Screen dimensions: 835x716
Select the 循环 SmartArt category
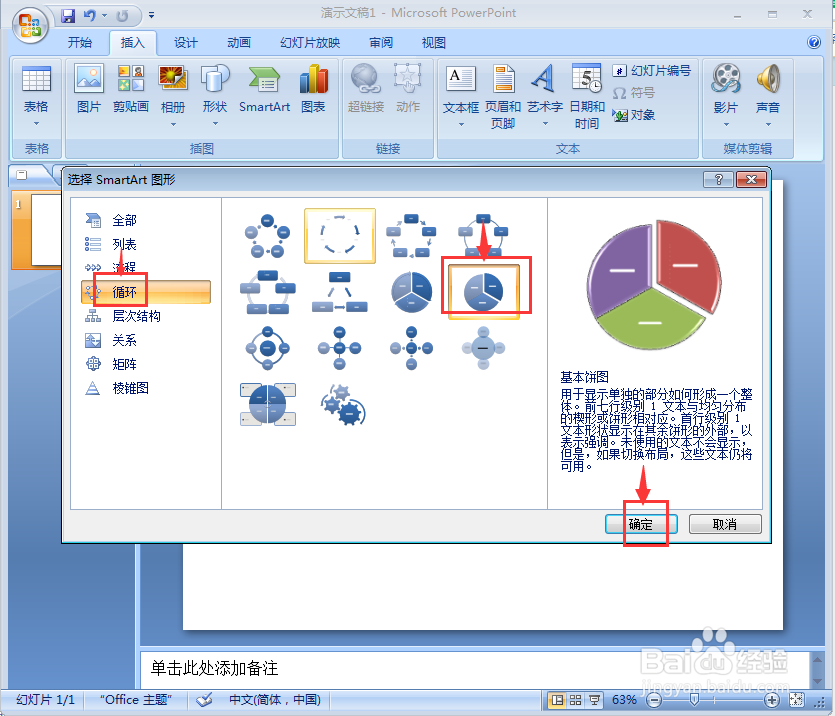tap(146, 292)
